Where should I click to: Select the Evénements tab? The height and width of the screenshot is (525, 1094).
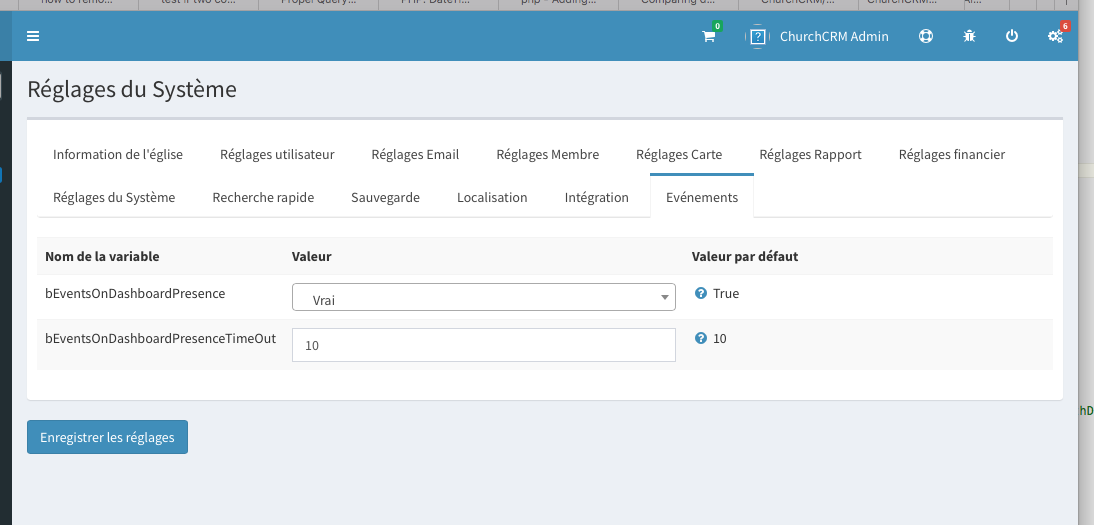pos(702,198)
